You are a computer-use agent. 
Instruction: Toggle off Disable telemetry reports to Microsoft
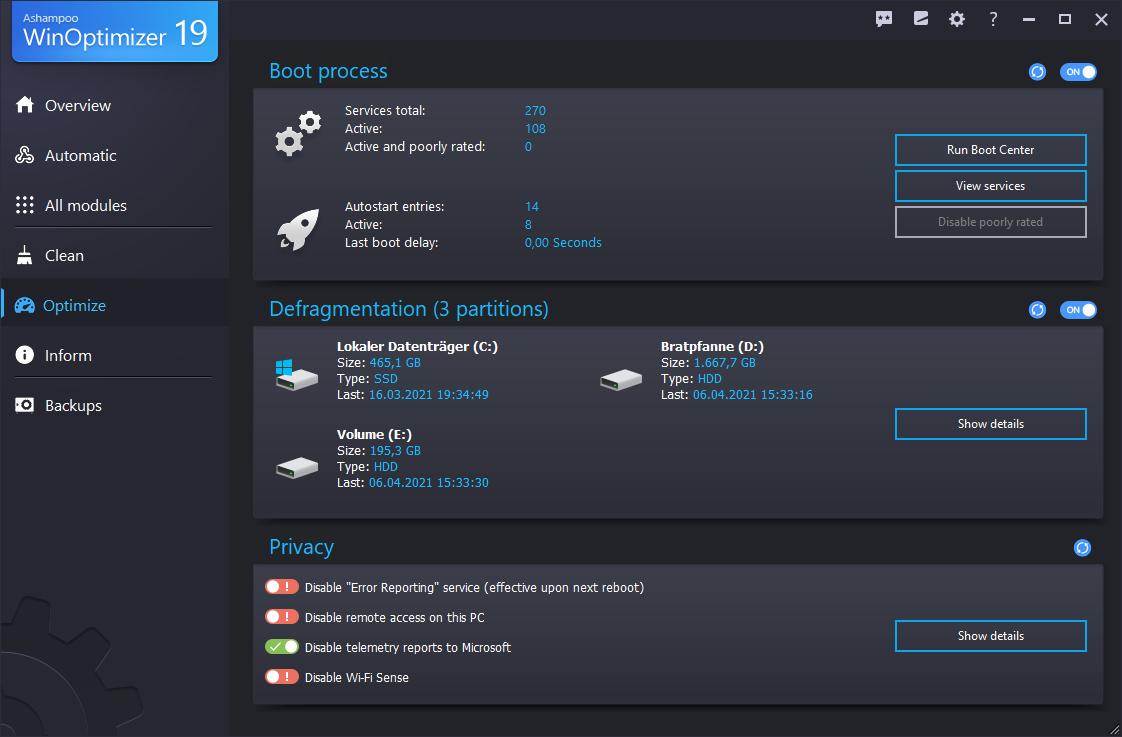coord(281,646)
